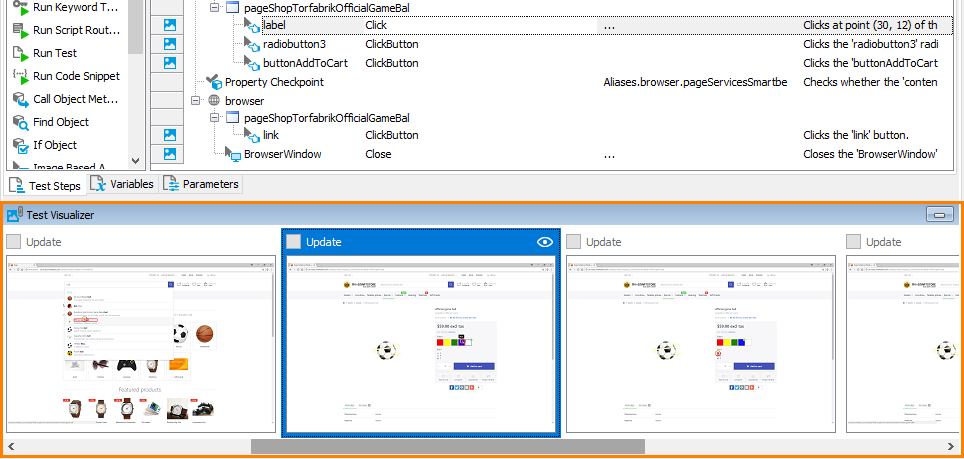Click the Test Visualizer horizontal scrollbar thumb
Image resolution: width=964 pixels, height=459 pixels.
[448, 446]
